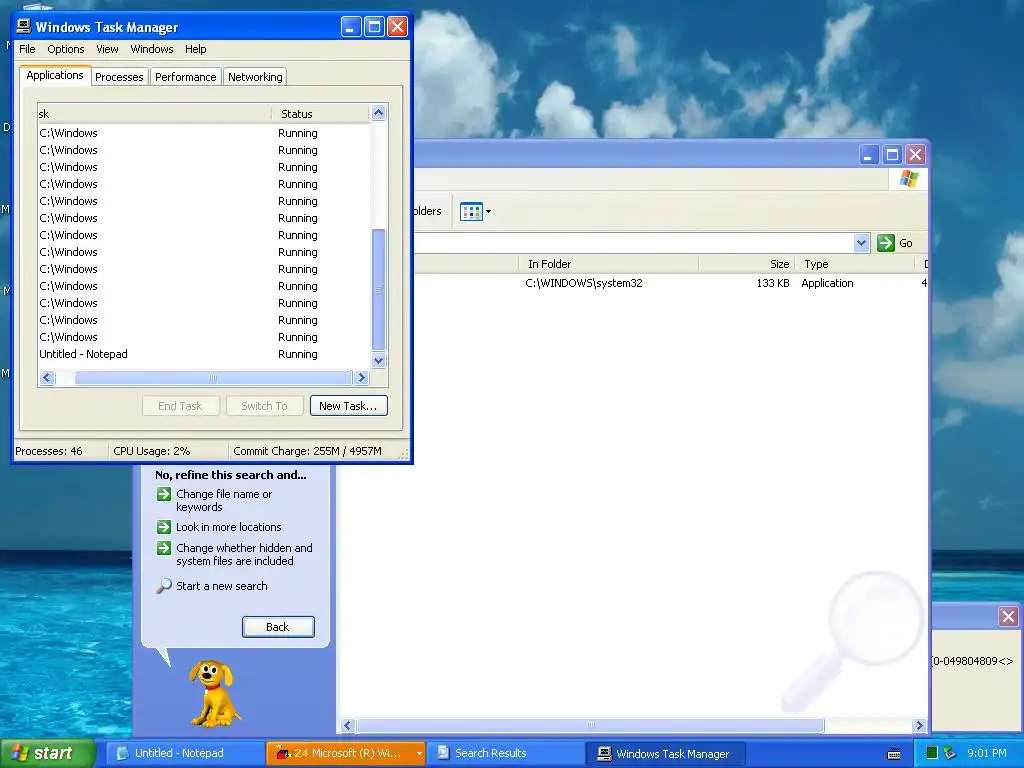
Task: Click the task list scroll up arrow
Action: (x=378, y=113)
